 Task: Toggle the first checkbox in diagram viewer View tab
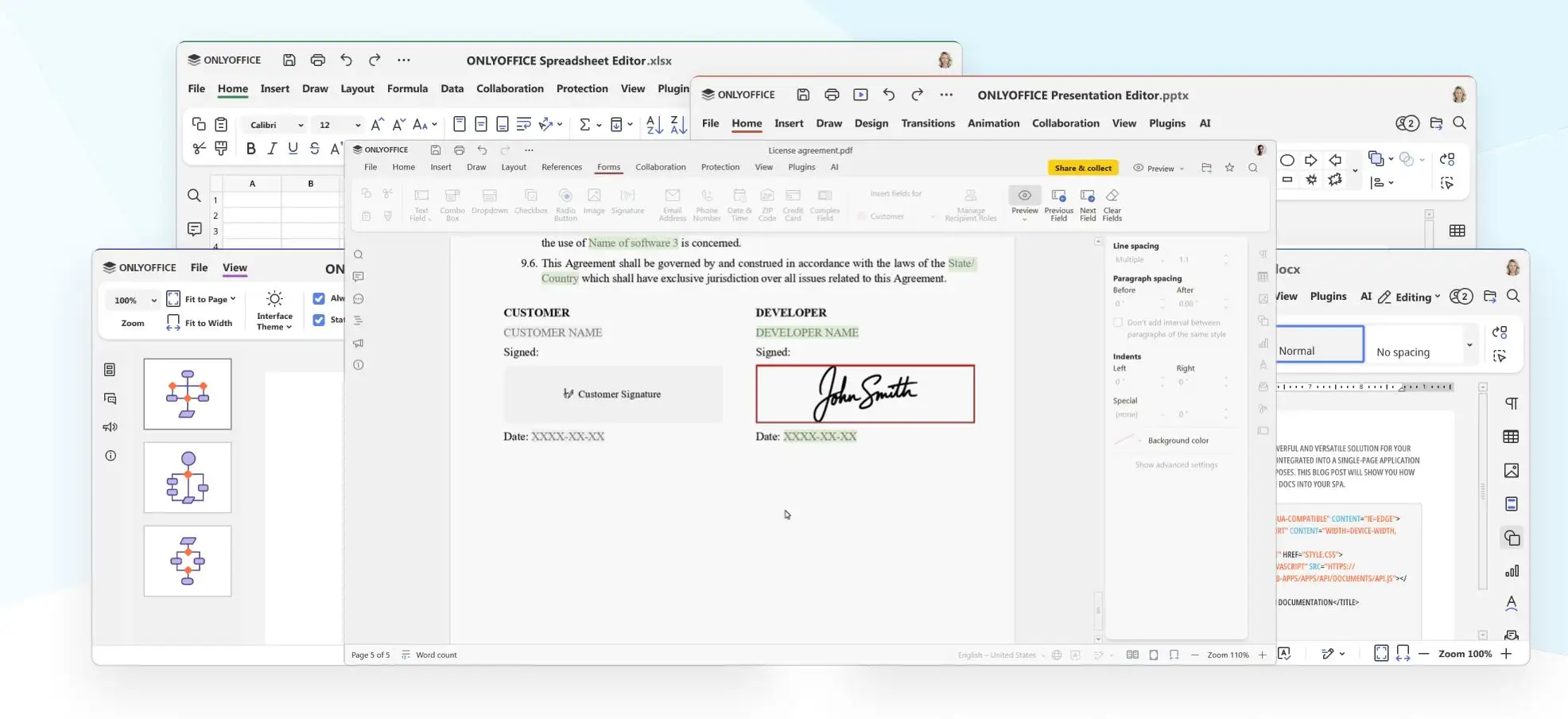(319, 298)
